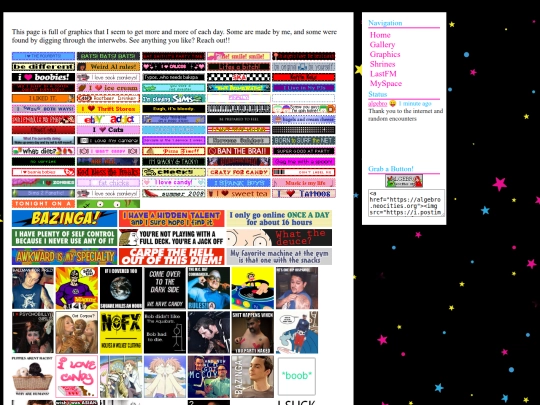Click the 'Carpe the hell out of this diem' stamp
The image size is (540, 405).
click(x=172, y=256)
